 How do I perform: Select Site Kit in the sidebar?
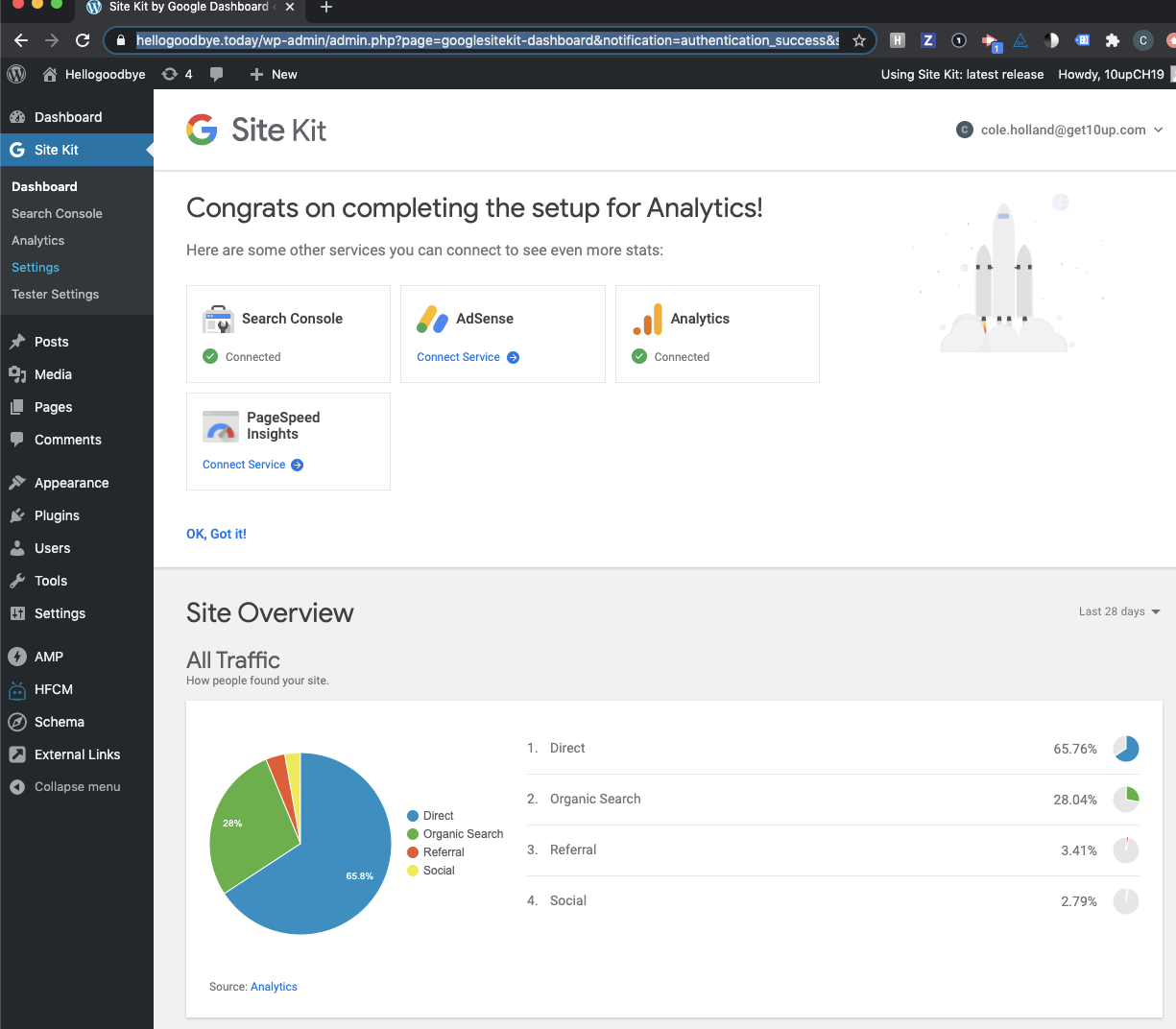coord(77,150)
